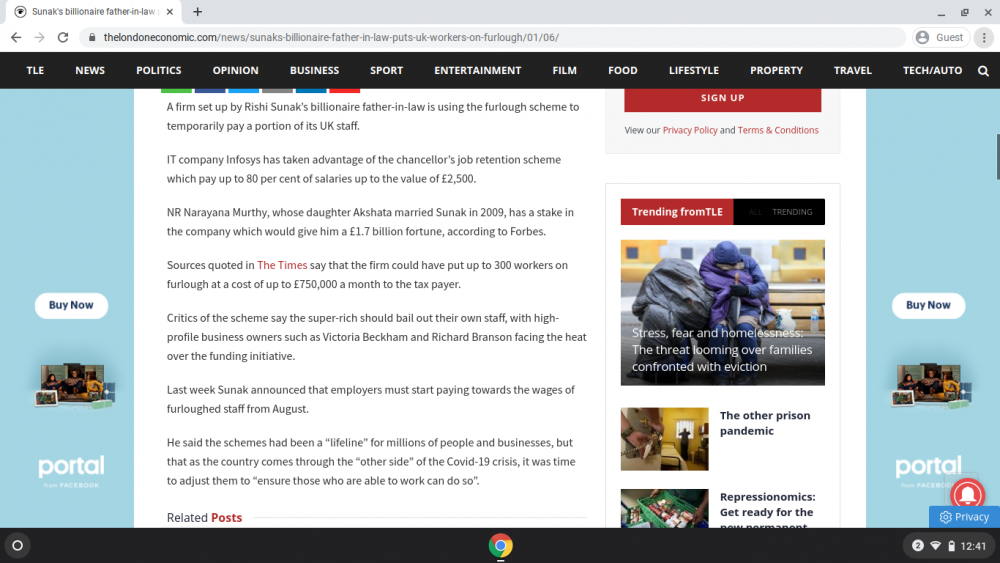Open 'Repressionomics: Get ready' headline
Screen dimensions: 1000x563
(x=767, y=509)
